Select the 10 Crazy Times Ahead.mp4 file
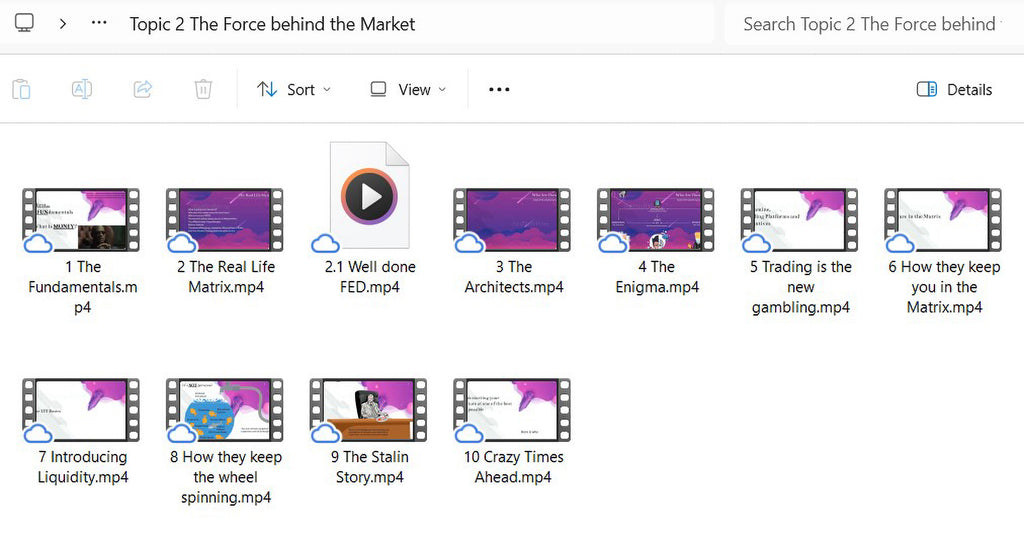1024x544 pixels. [513, 432]
